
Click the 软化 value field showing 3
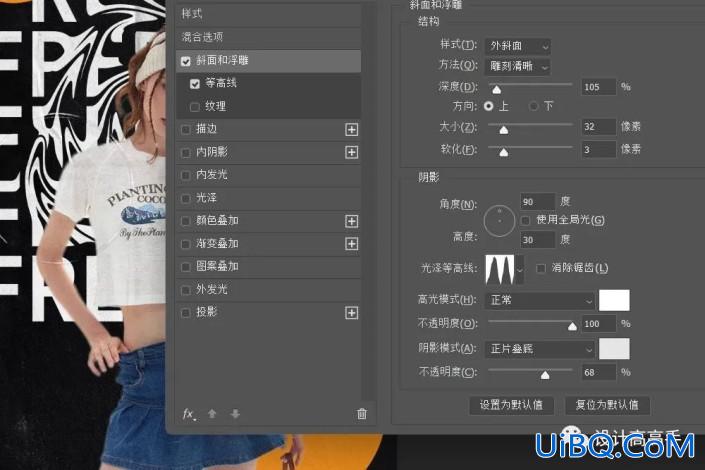coord(598,150)
